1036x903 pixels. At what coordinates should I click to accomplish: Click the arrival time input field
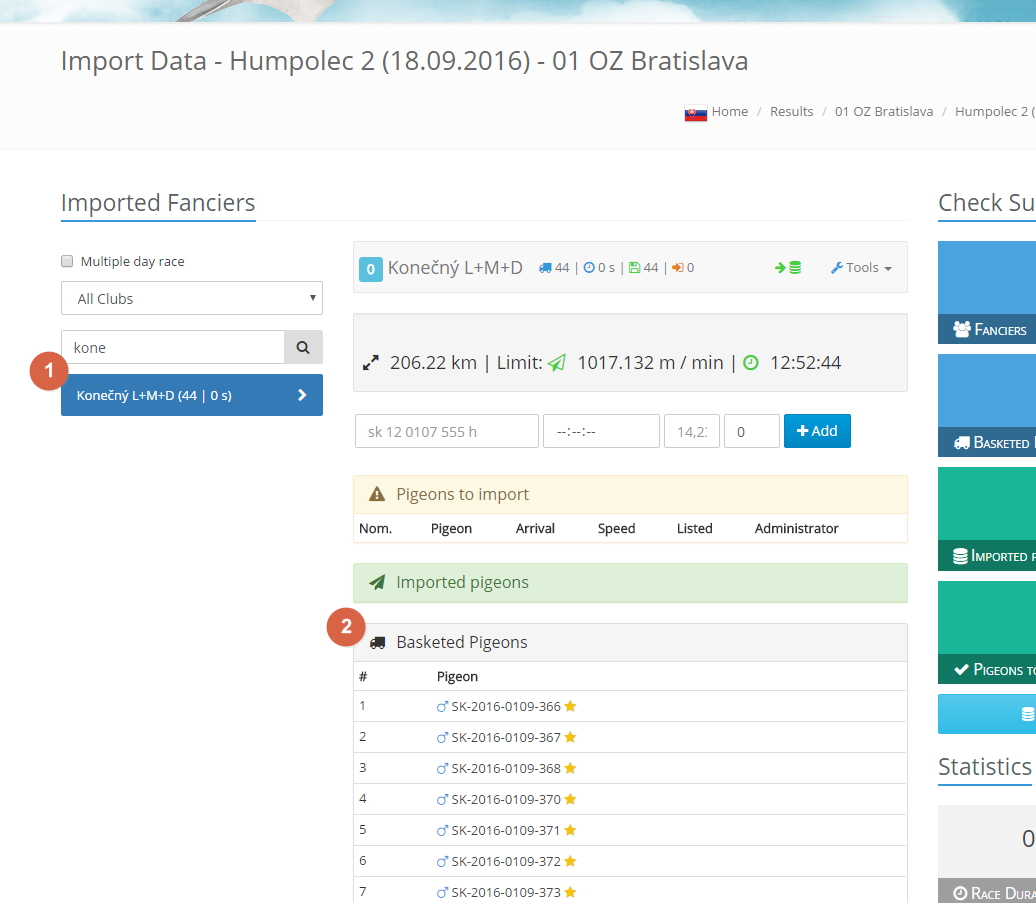(600, 431)
